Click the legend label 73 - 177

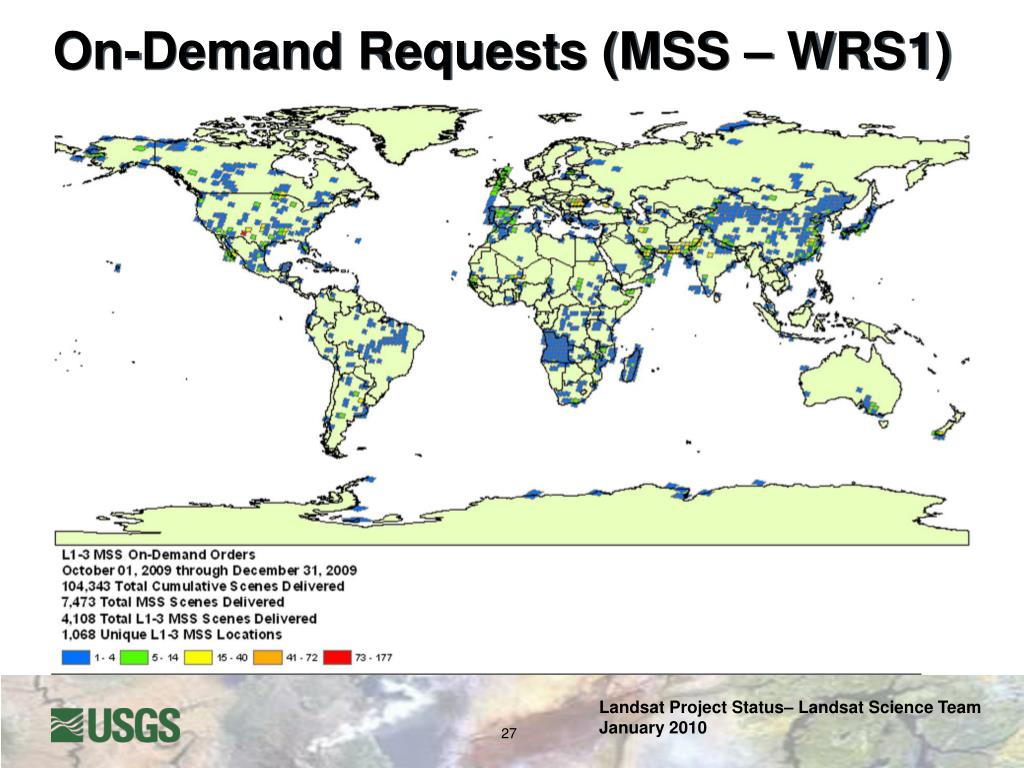374,658
